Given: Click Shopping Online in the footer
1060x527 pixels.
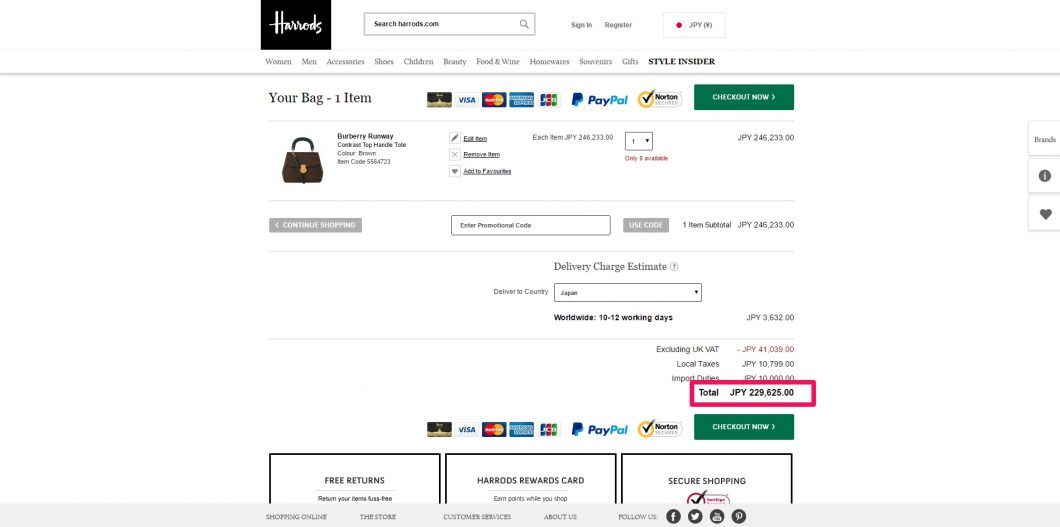Looking at the screenshot, I should tap(296, 517).
